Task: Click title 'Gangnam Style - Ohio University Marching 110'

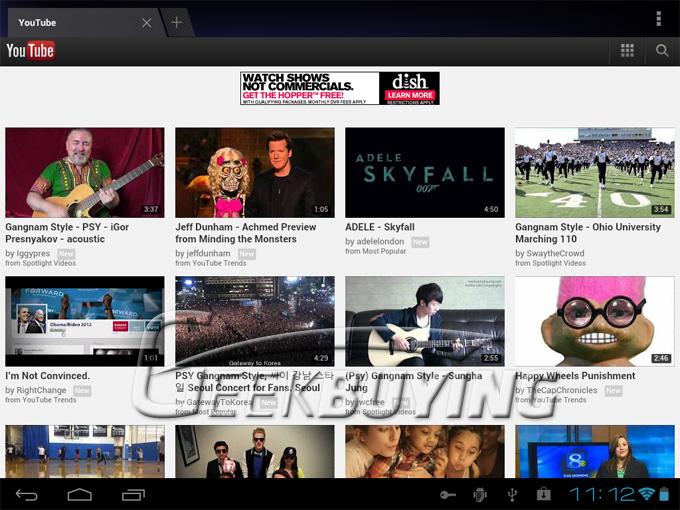Action: (x=588, y=233)
